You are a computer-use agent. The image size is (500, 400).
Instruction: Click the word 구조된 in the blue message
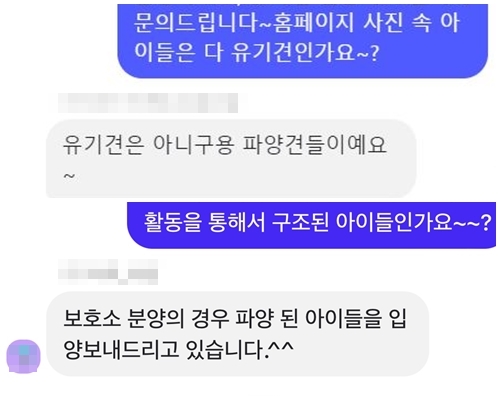click(300, 223)
